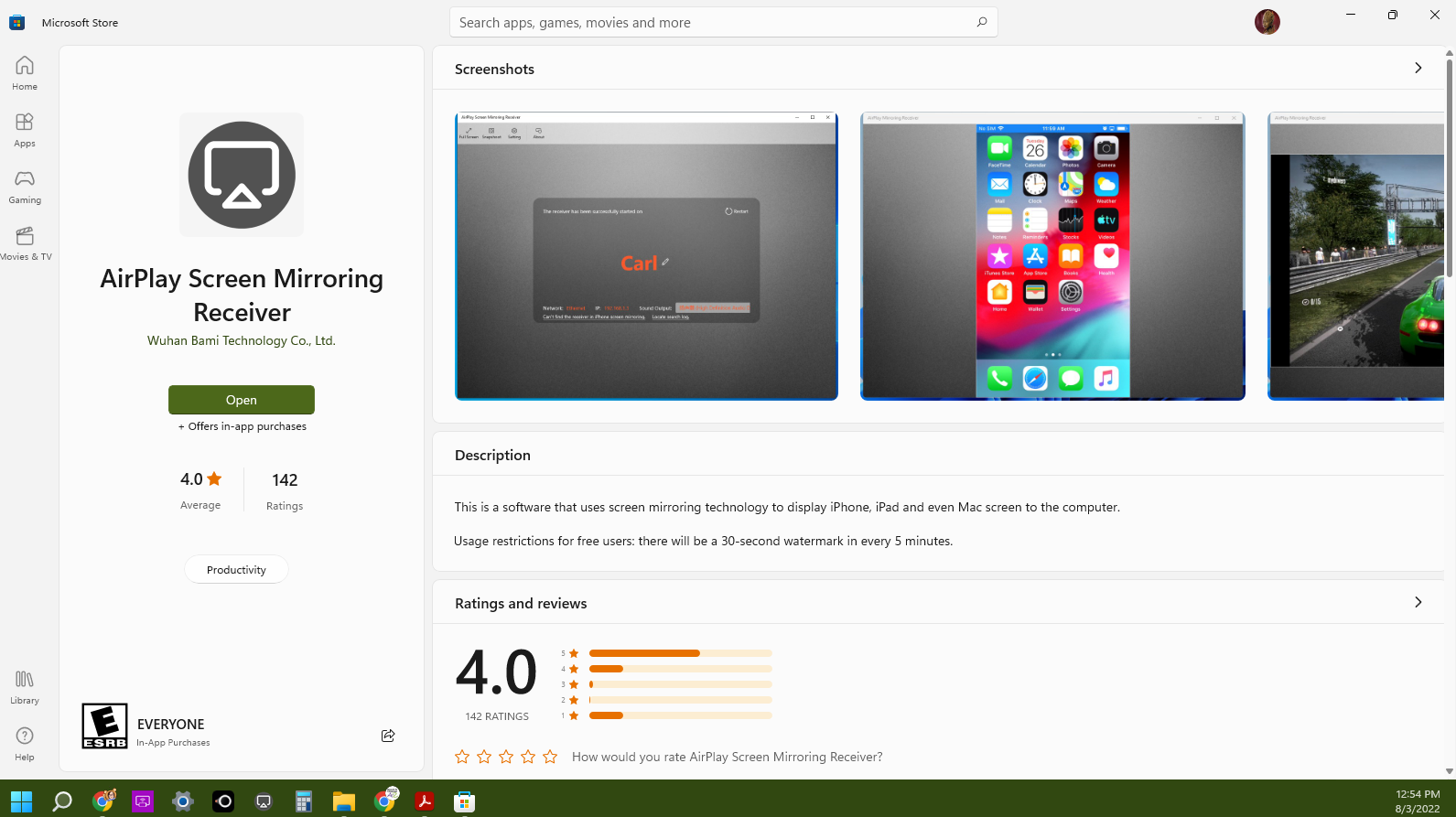Screen dimensions: 1456x817
Task: Open the first screenshot showing Carl receiver
Action: tap(646, 256)
